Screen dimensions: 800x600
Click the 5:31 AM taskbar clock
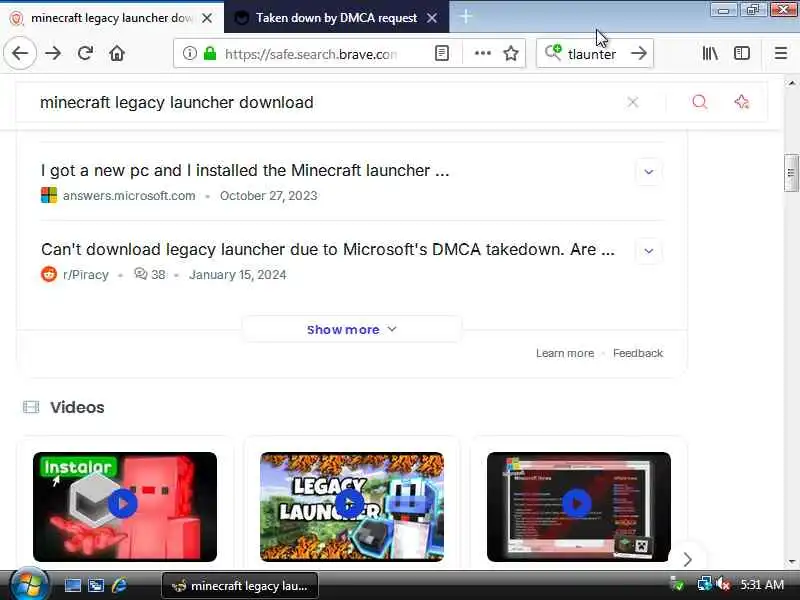click(x=762, y=585)
